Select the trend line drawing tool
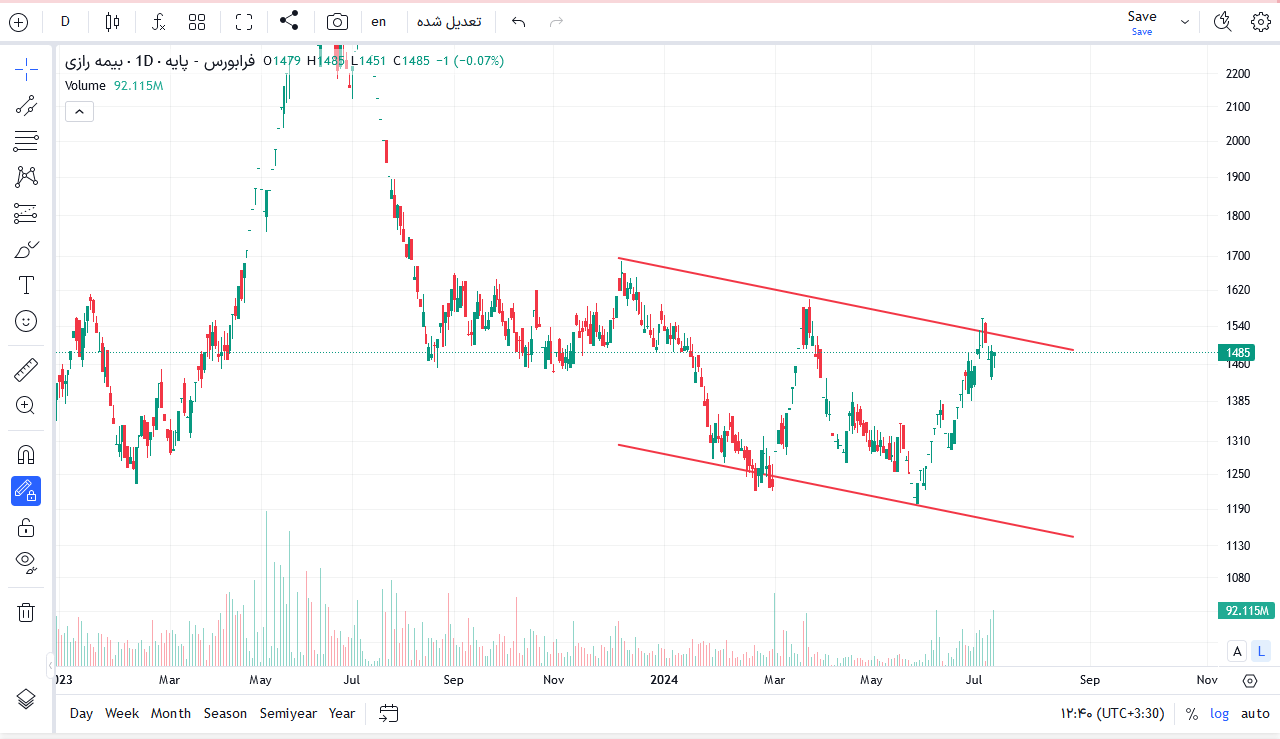The width and height of the screenshot is (1280, 739). (x=26, y=105)
